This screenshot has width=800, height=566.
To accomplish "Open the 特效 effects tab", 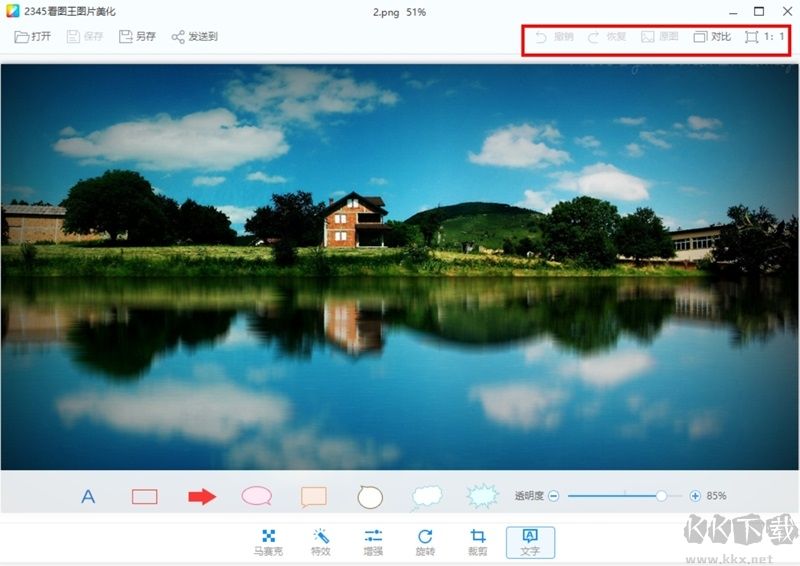I will coord(321,542).
